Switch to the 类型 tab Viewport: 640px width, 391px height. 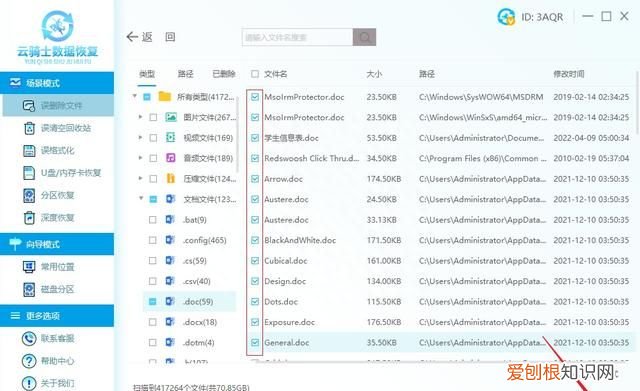(x=147, y=74)
